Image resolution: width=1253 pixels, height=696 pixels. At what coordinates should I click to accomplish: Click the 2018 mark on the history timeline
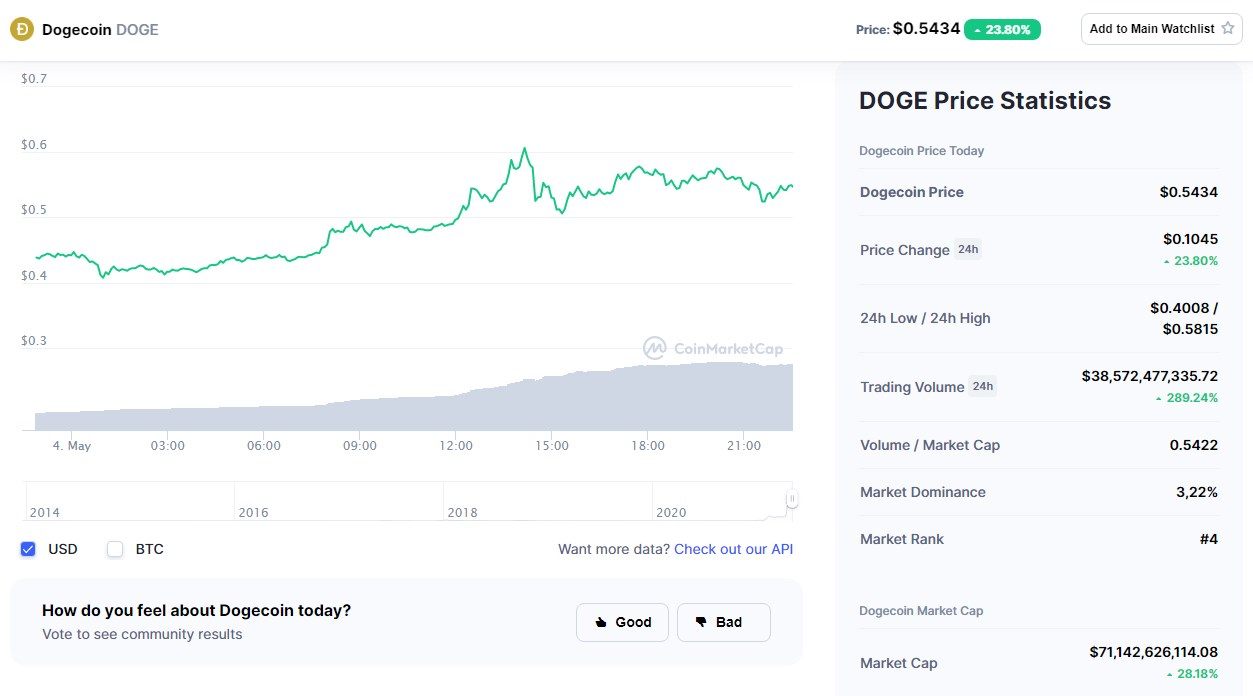point(462,512)
